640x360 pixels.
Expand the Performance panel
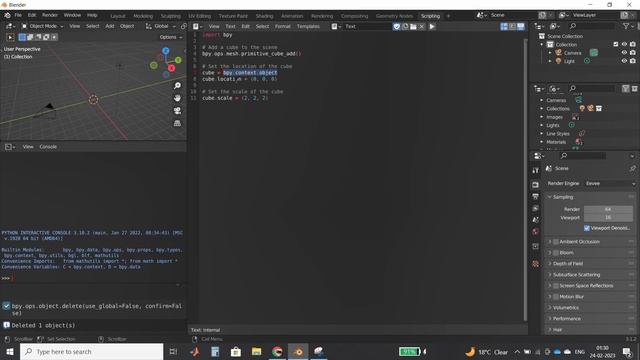(567, 319)
